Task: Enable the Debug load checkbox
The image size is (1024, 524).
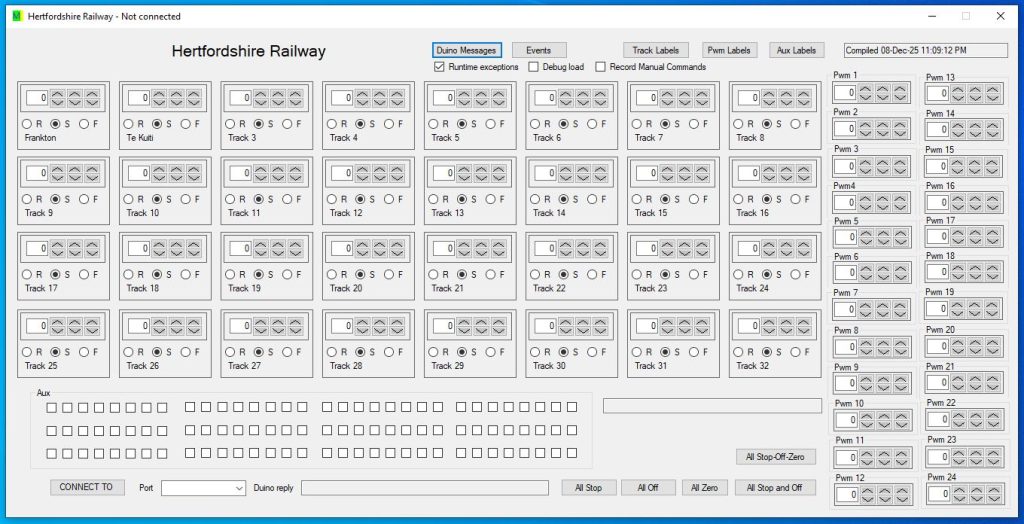Action: point(533,67)
